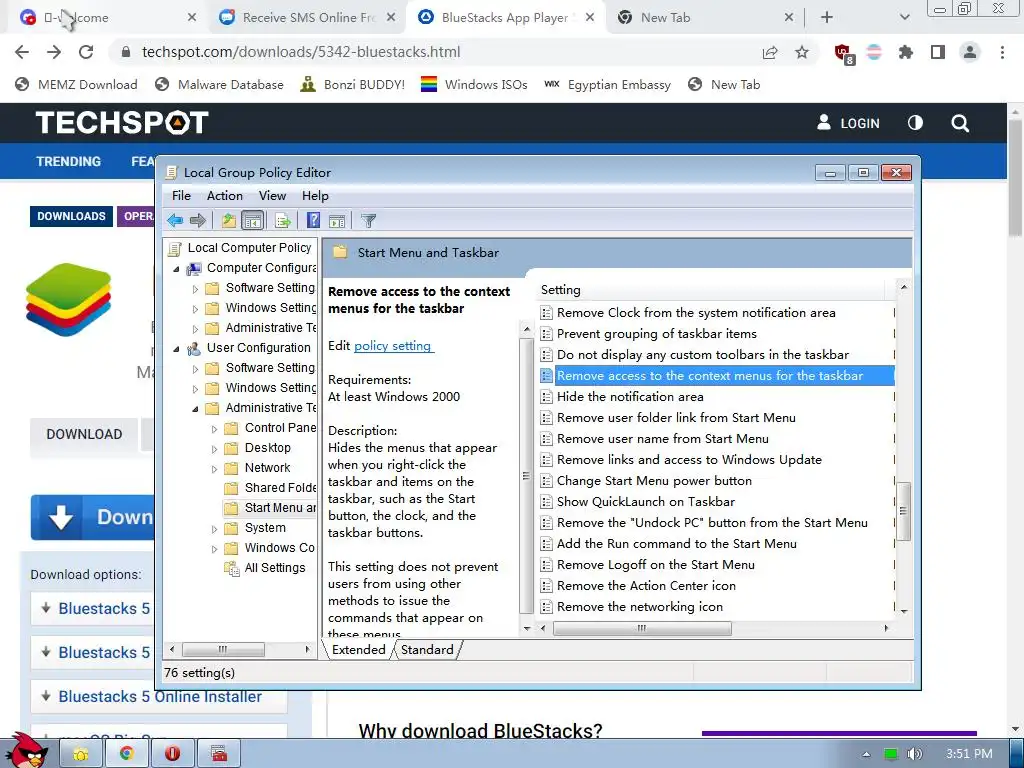Expand the Desktop tree folder

(214, 449)
